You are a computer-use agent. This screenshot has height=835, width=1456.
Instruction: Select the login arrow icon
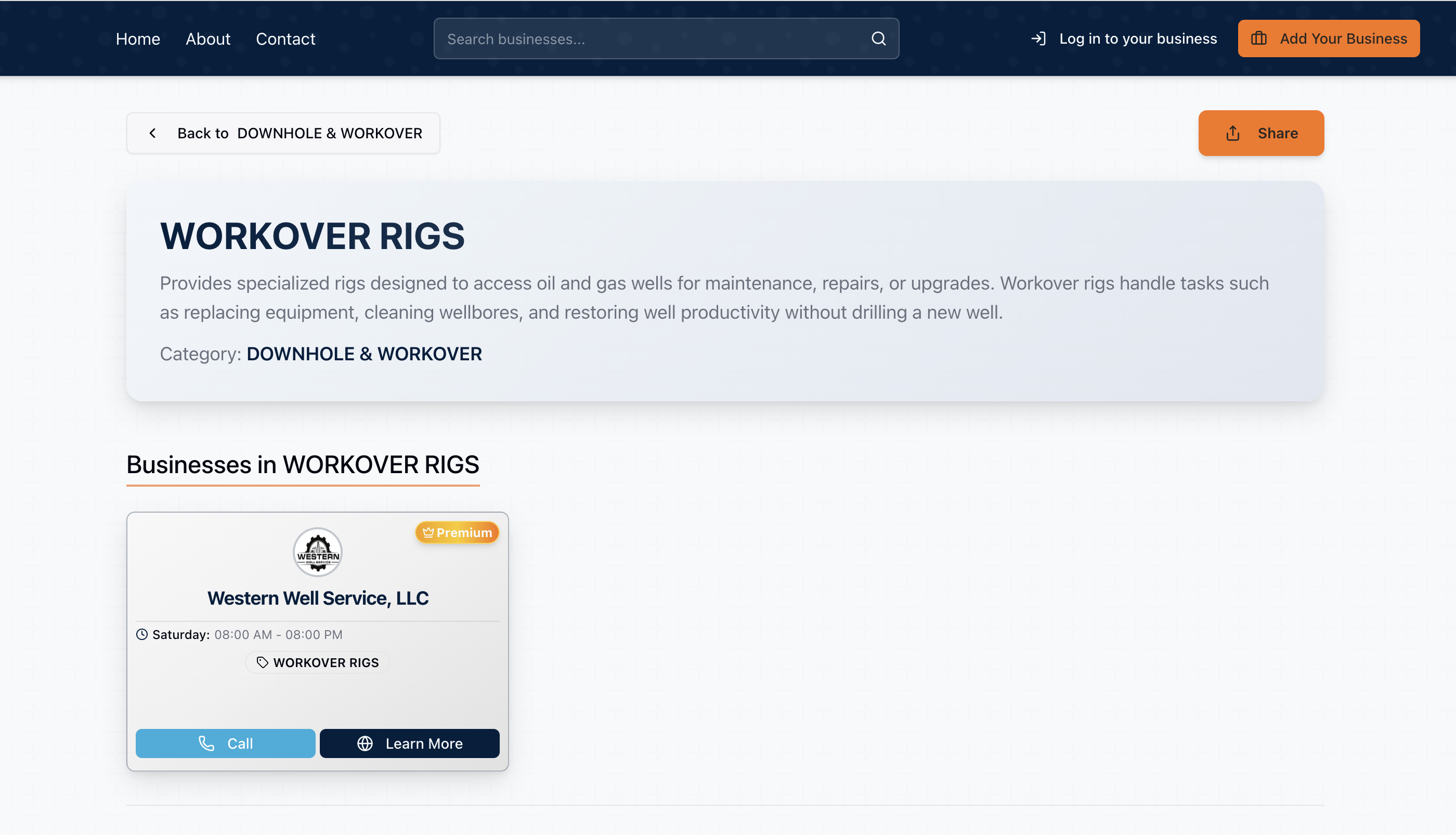(x=1039, y=38)
